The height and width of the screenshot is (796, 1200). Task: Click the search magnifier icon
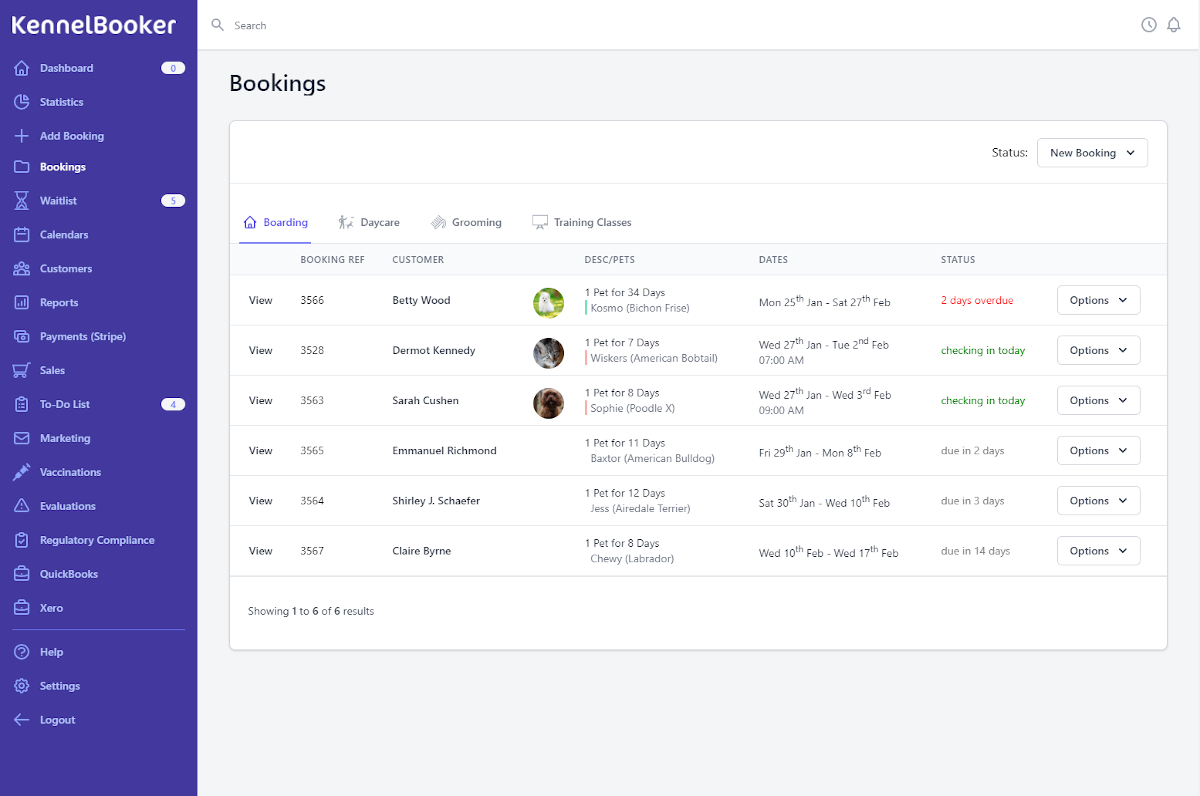(x=218, y=25)
